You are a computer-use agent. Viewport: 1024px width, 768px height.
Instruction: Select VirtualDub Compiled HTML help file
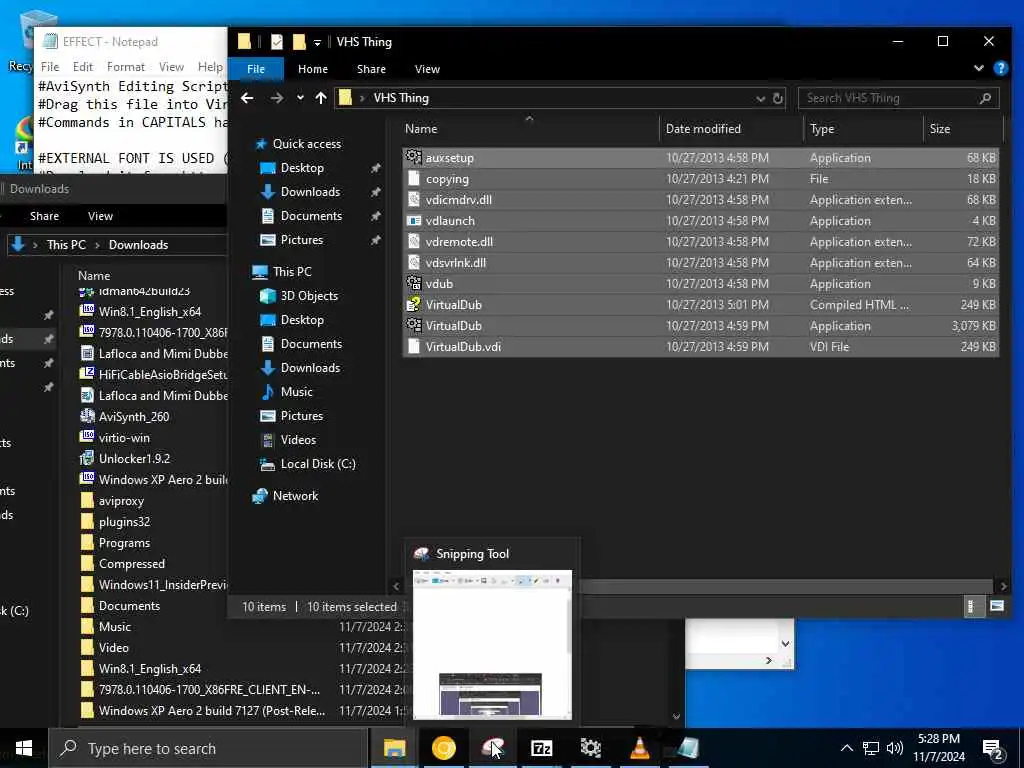[701, 305]
